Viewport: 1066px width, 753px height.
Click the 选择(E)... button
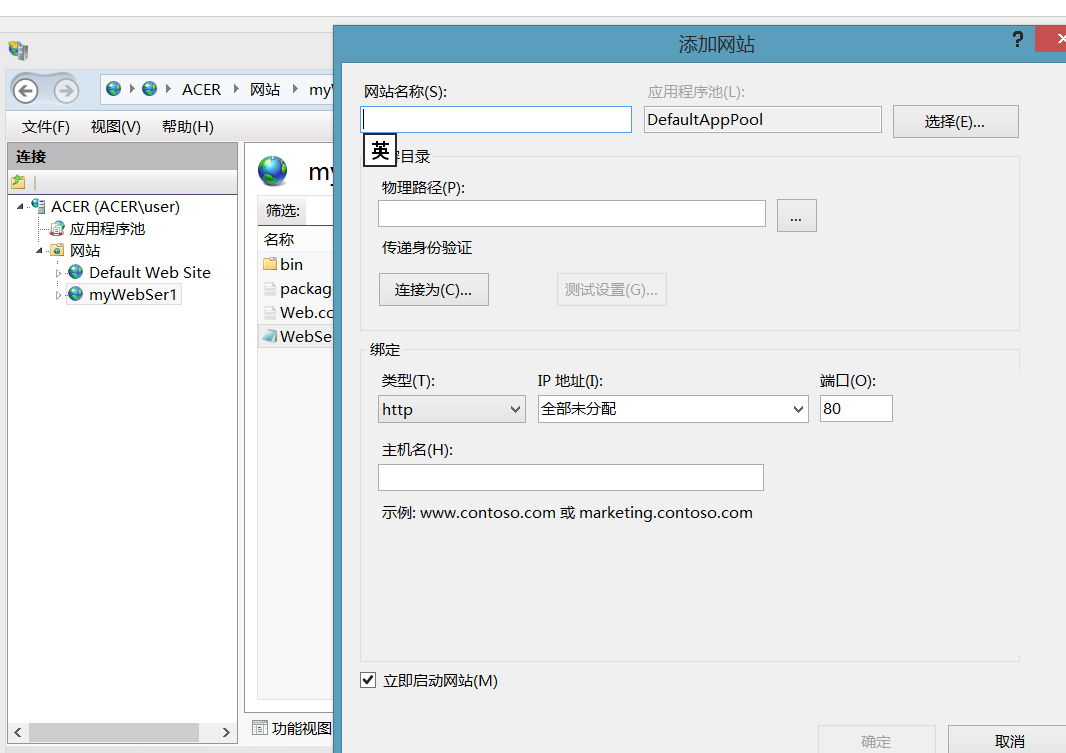pyautogui.click(x=955, y=122)
